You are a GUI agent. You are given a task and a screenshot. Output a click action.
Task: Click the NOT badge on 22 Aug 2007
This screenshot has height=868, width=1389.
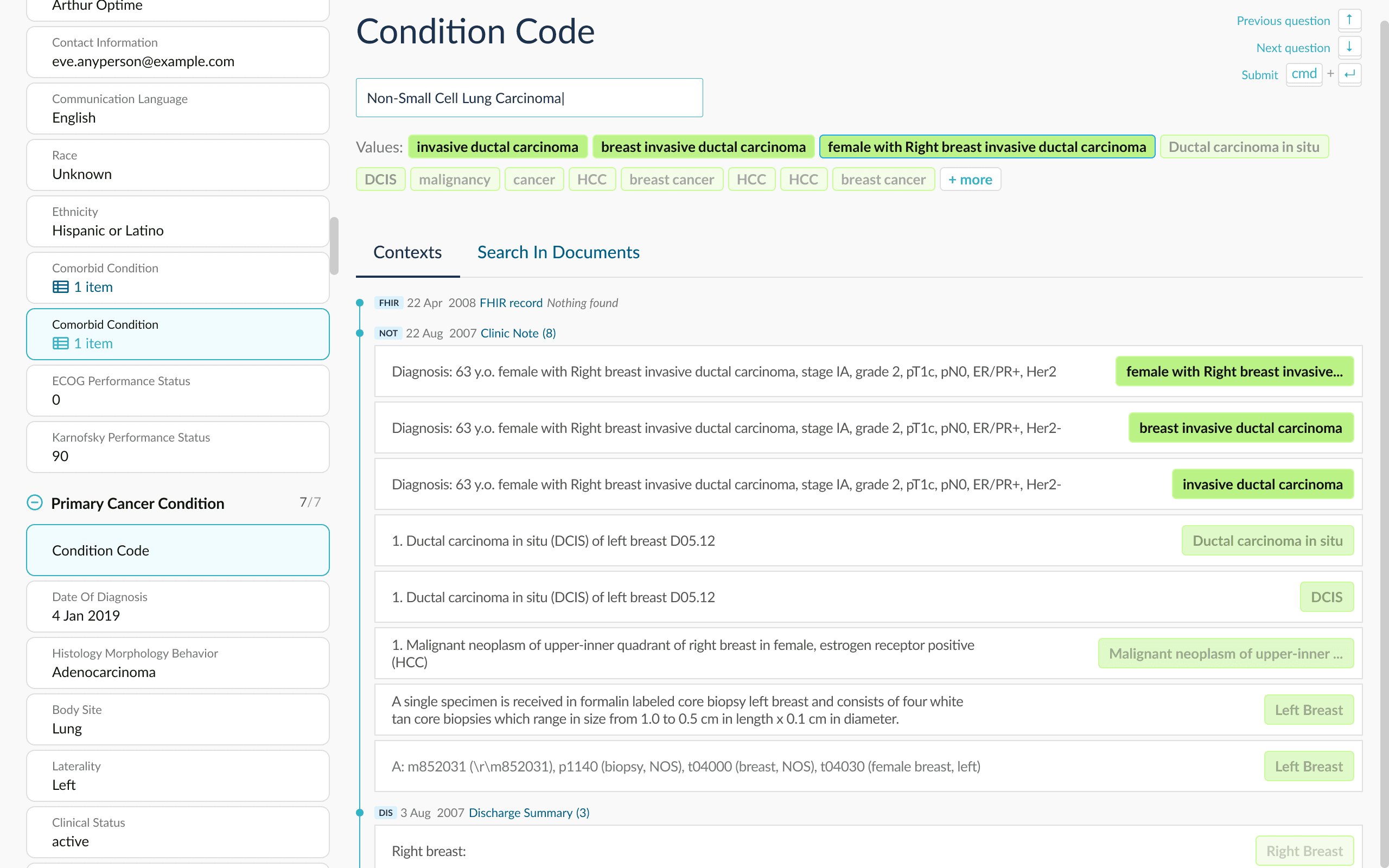(388, 333)
